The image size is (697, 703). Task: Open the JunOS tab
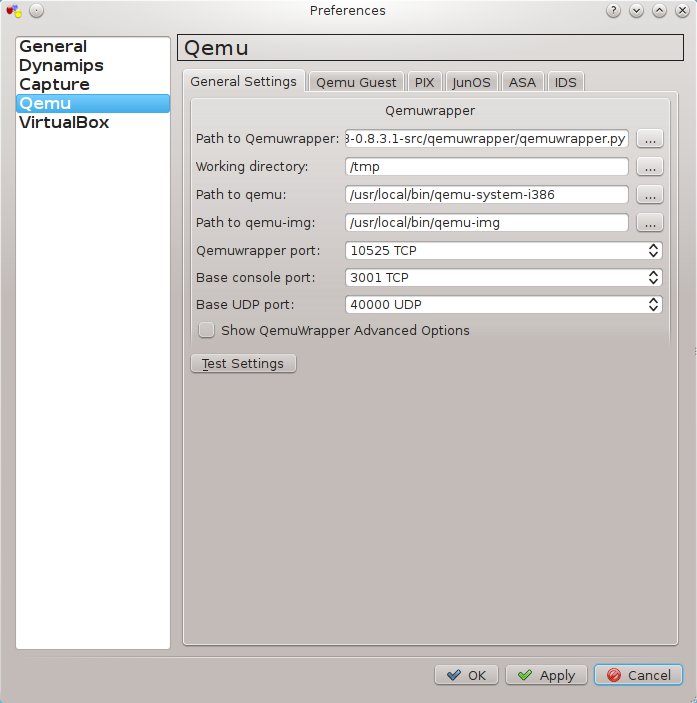[470, 82]
